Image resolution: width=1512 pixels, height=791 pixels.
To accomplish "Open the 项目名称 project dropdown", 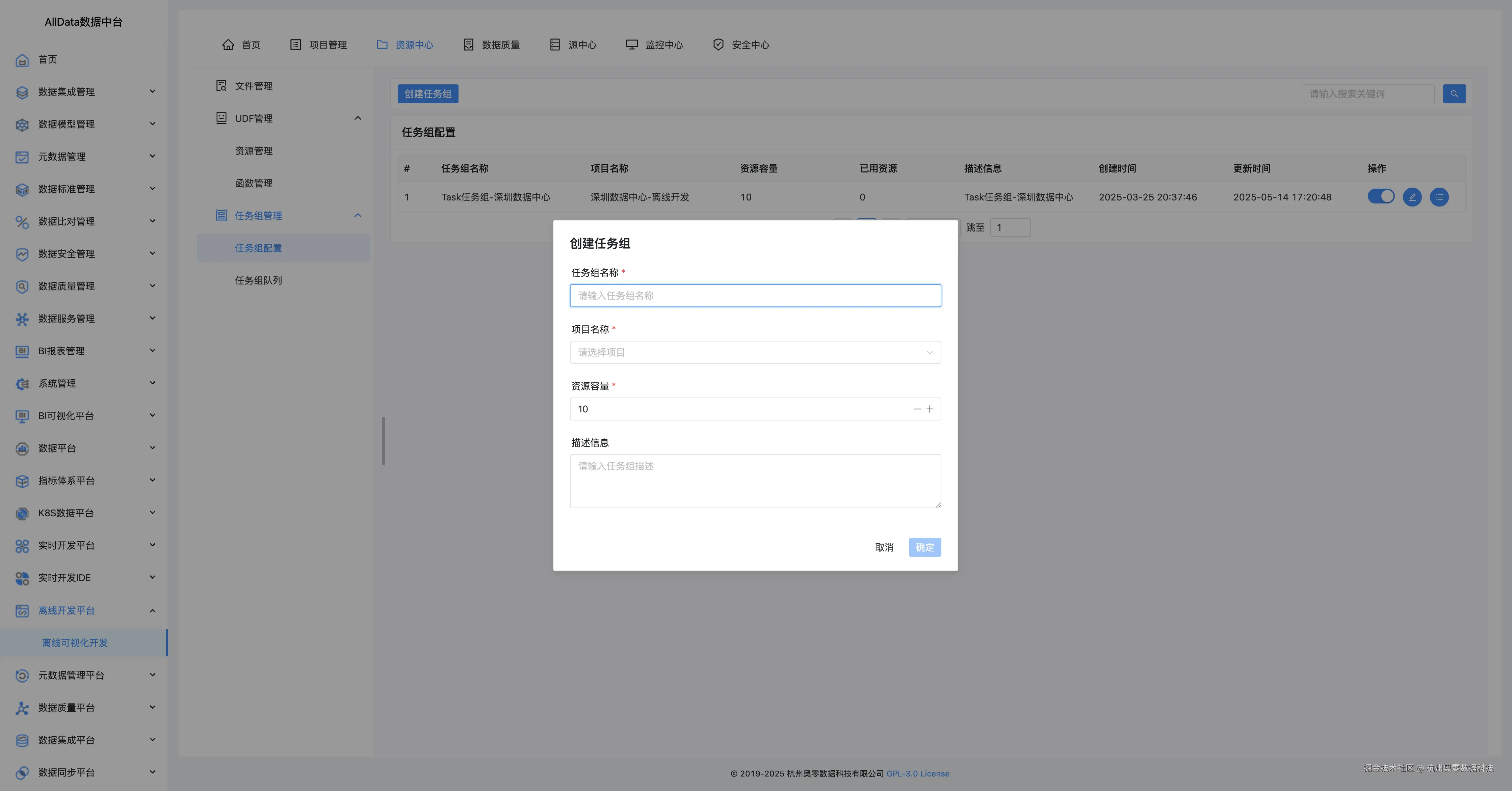I will click(x=755, y=352).
